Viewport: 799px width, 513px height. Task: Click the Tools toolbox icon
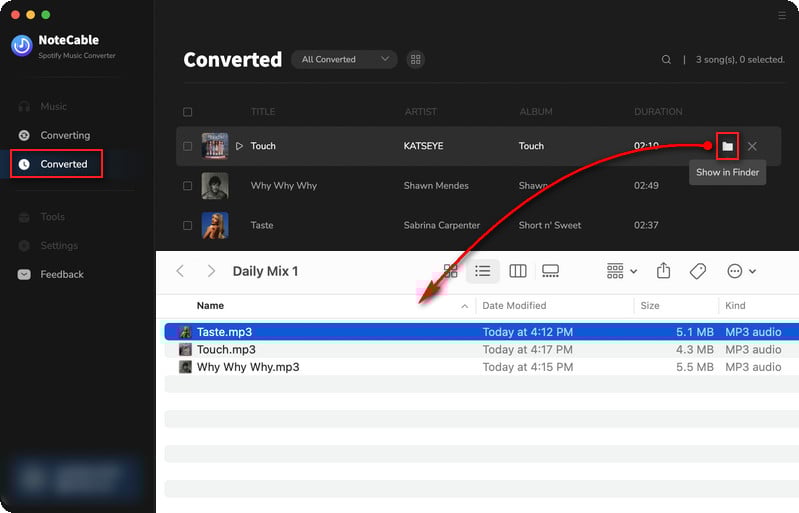[x=24, y=217]
